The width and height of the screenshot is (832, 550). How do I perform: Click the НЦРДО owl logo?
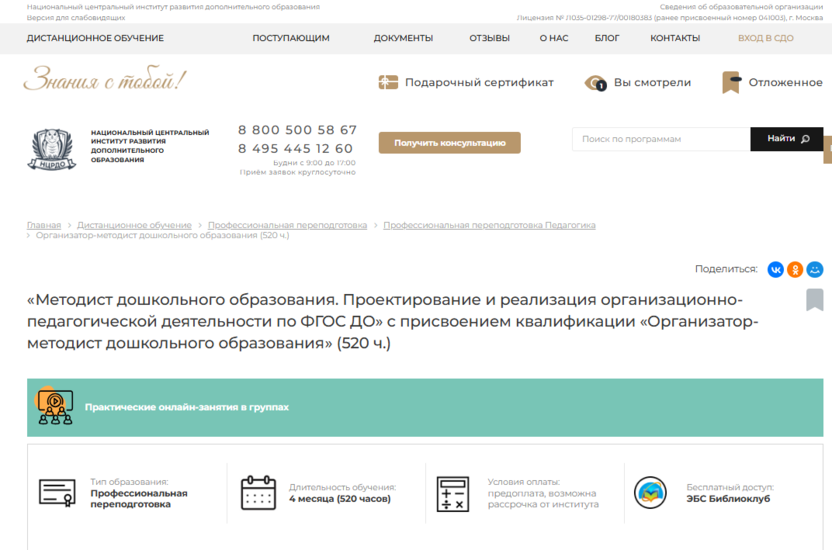(52, 149)
